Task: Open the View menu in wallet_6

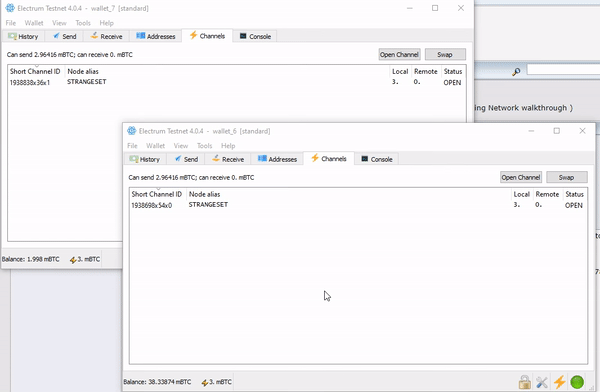Action: tap(181, 146)
